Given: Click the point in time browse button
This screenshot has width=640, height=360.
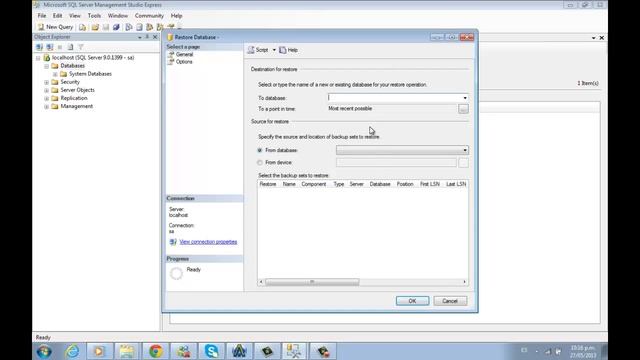Looking at the screenshot, I should tap(463, 109).
